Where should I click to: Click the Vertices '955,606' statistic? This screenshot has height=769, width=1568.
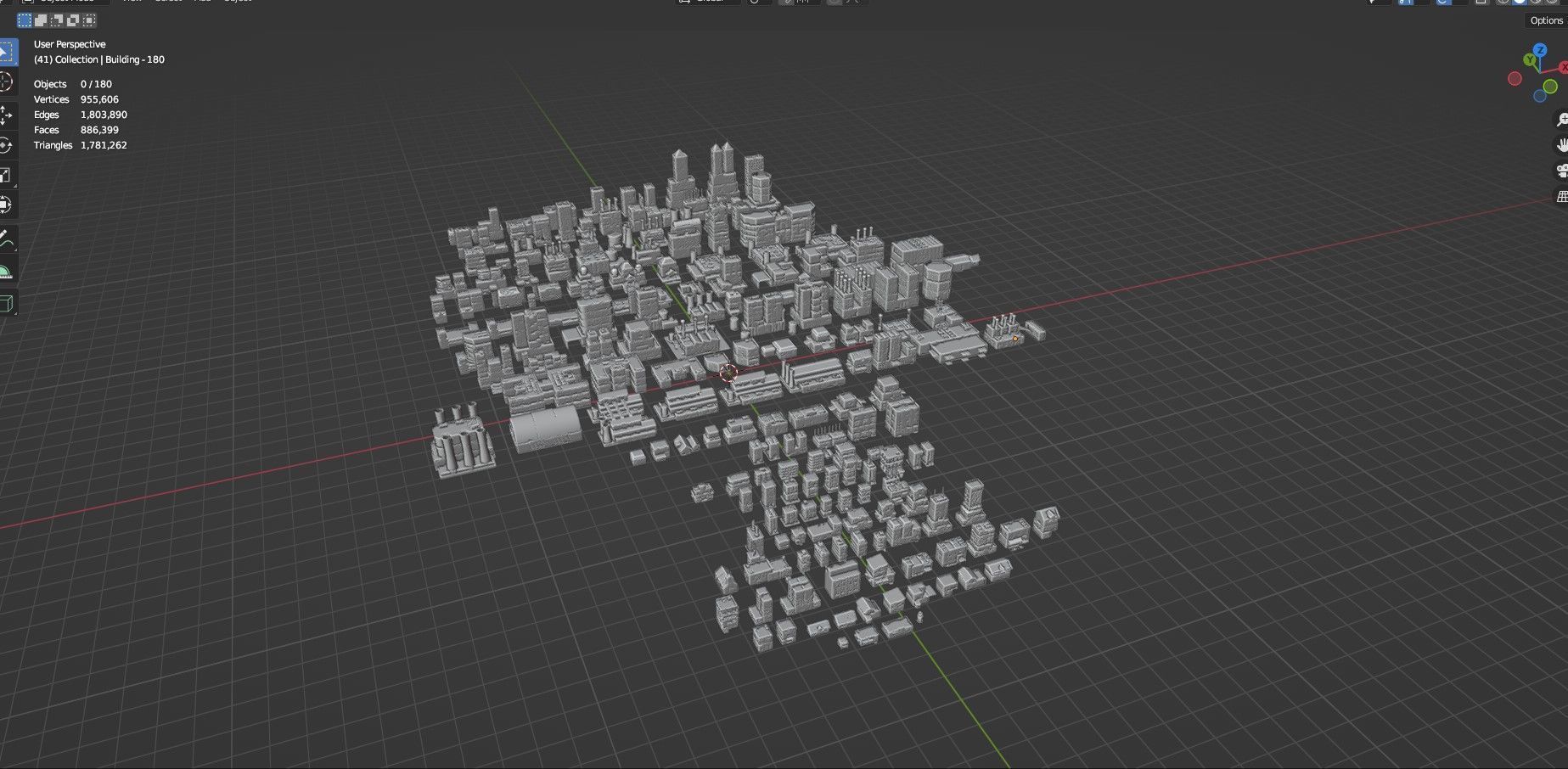tap(99, 99)
